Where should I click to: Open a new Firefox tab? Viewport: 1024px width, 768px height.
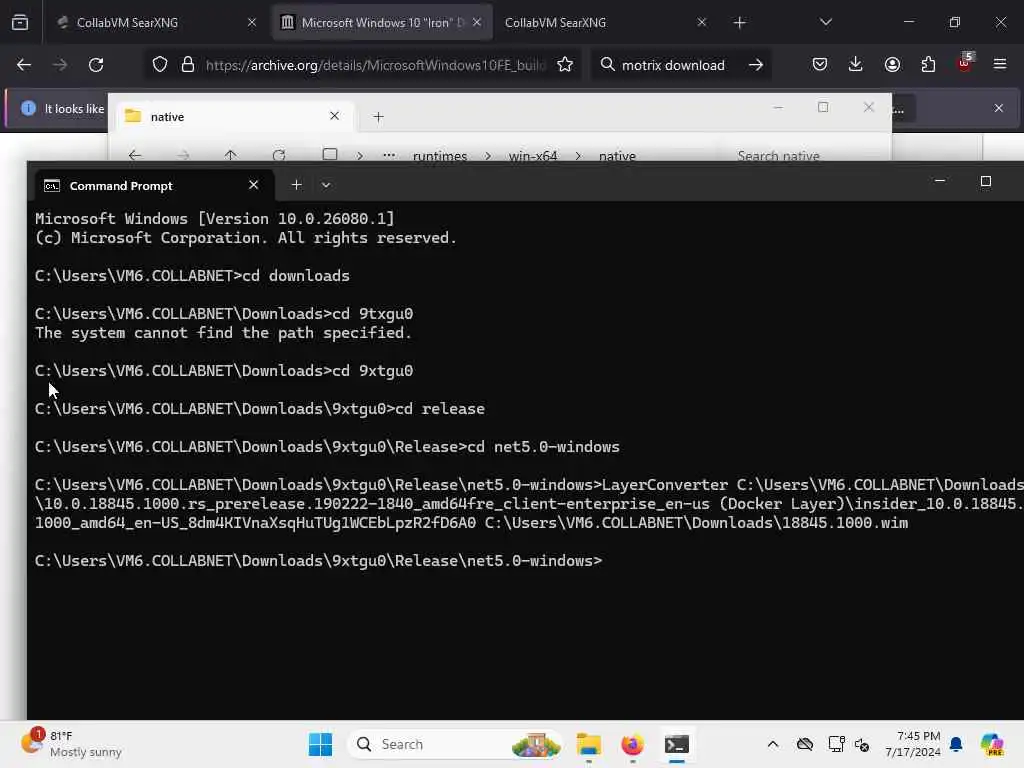(739, 23)
